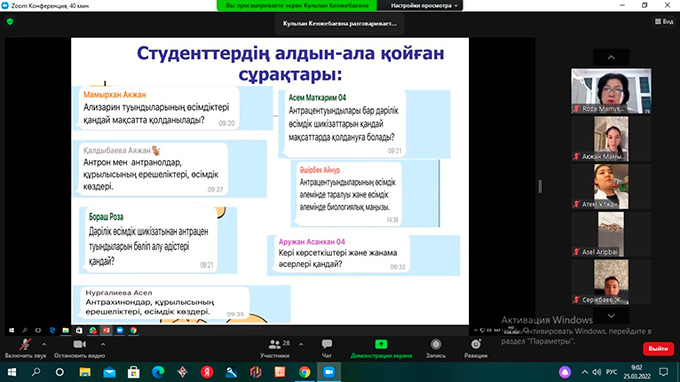Viewport: 680px width, 382px height.
Task: Click muted mic icon on Asel Aripbai tile
Action: point(576,252)
